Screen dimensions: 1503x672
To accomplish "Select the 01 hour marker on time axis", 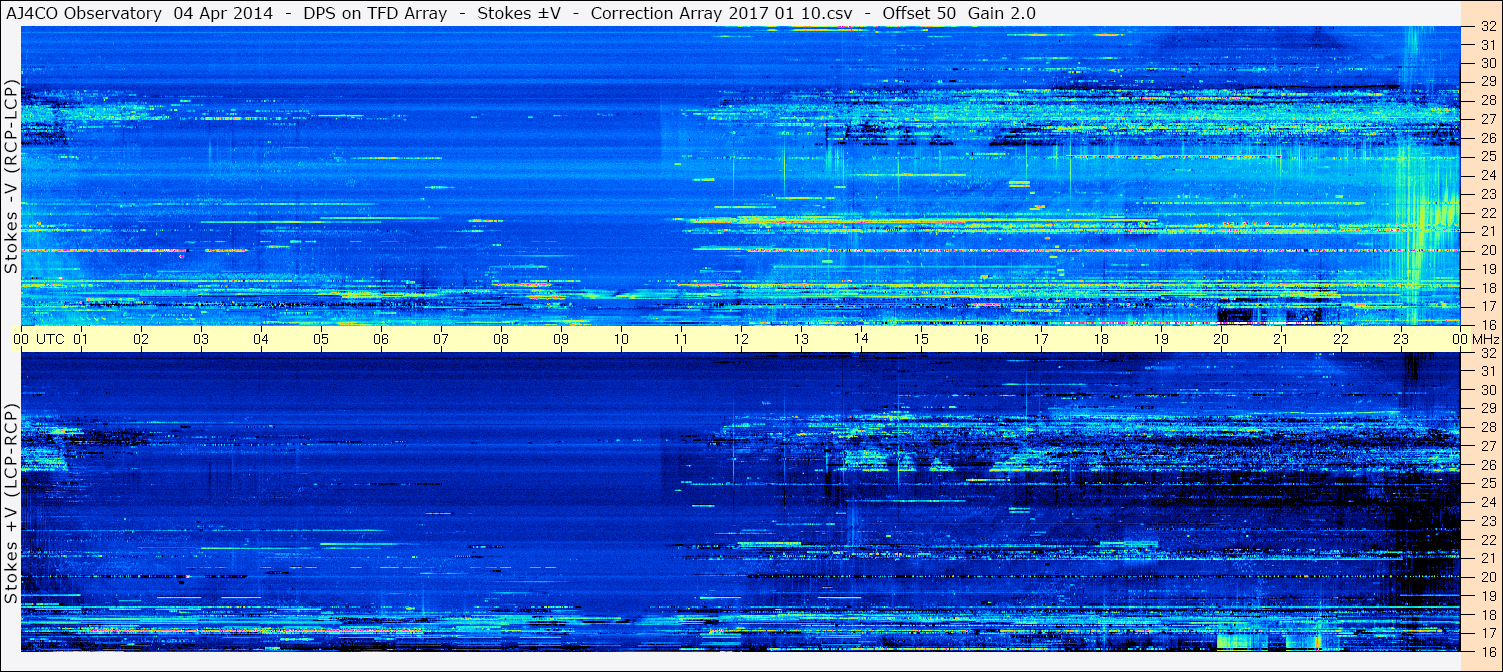I will (x=81, y=339).
